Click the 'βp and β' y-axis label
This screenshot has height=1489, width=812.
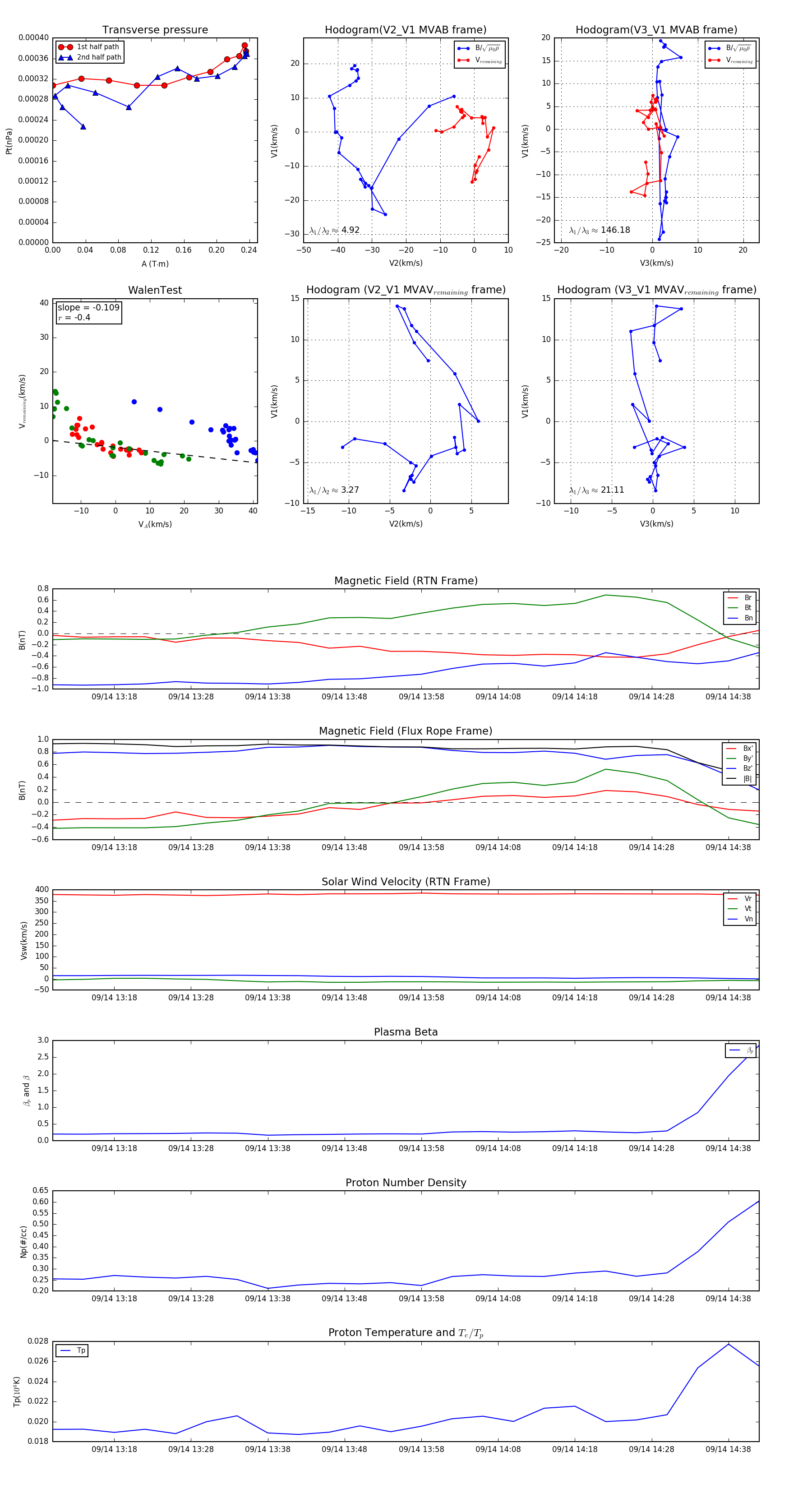(x=26, y=1091)
